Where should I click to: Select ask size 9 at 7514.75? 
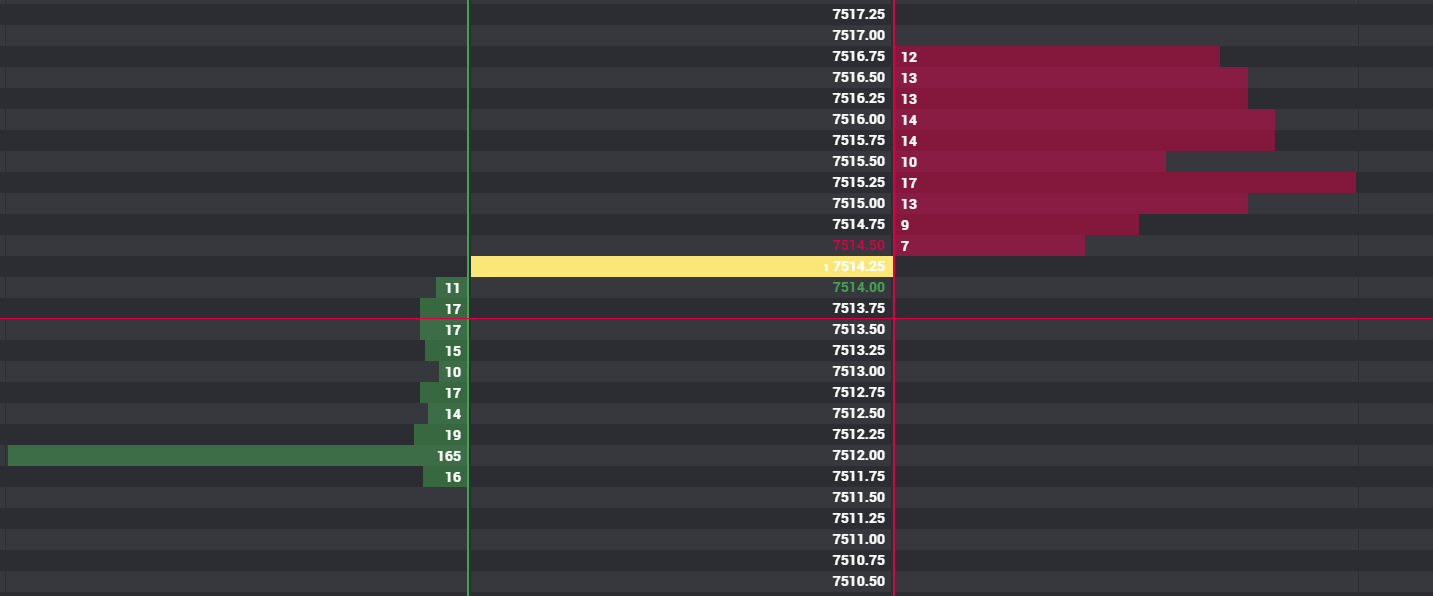pos(905,225)
